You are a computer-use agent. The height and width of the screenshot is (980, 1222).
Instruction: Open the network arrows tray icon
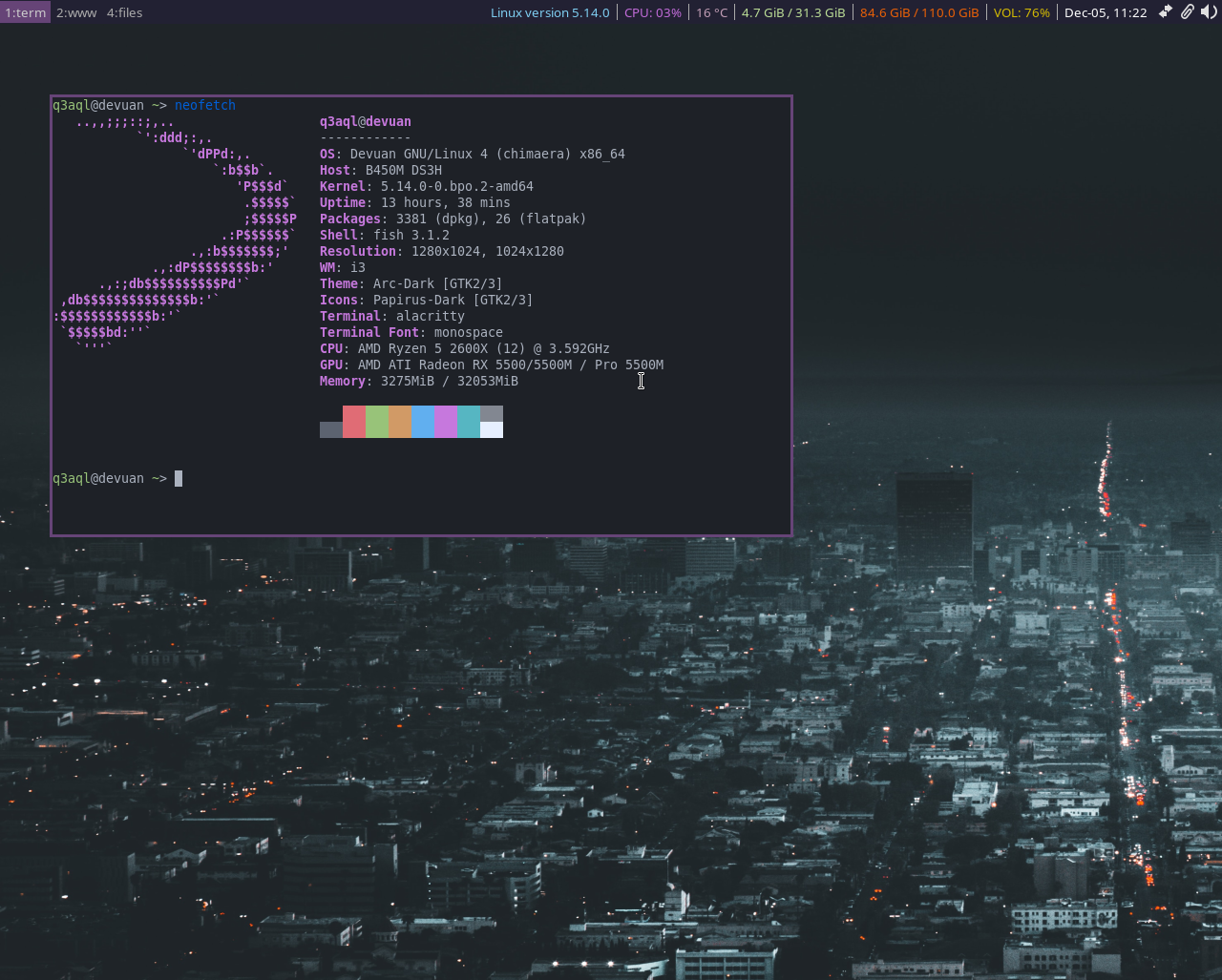pos(1166,12)
